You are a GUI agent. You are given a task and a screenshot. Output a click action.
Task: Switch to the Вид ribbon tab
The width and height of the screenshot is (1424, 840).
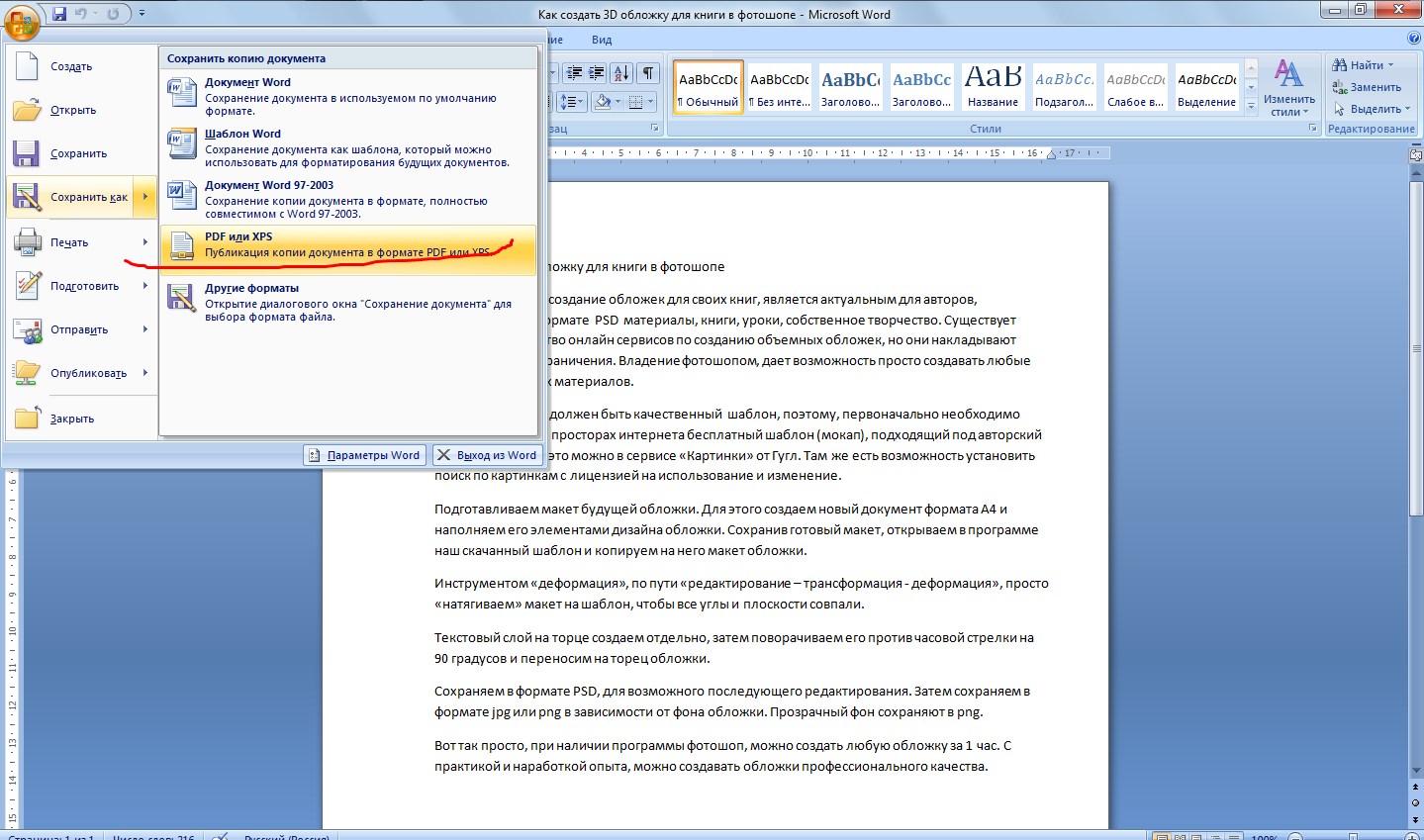tap(602, 40)
